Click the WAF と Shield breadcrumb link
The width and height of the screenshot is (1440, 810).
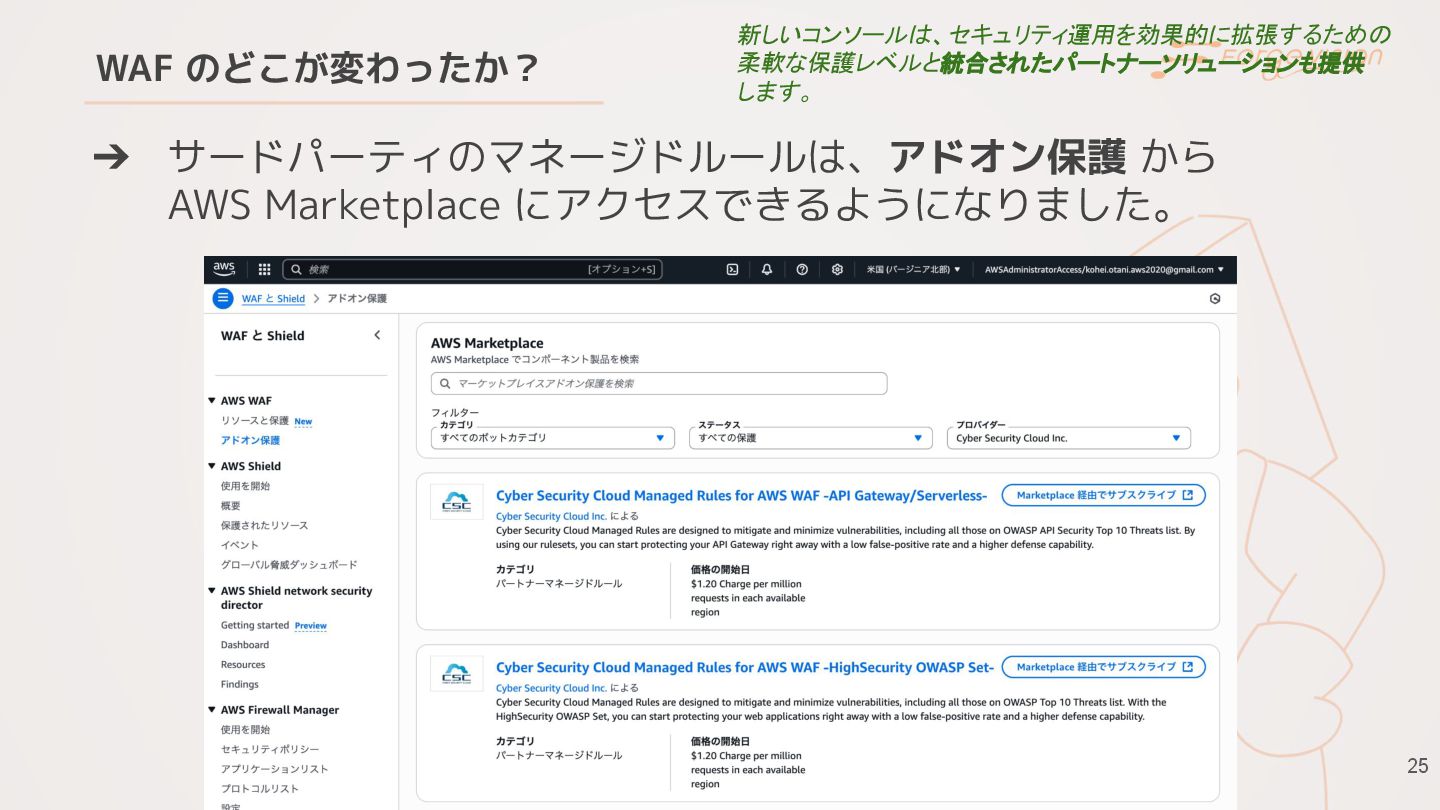[x=273, y=298]
